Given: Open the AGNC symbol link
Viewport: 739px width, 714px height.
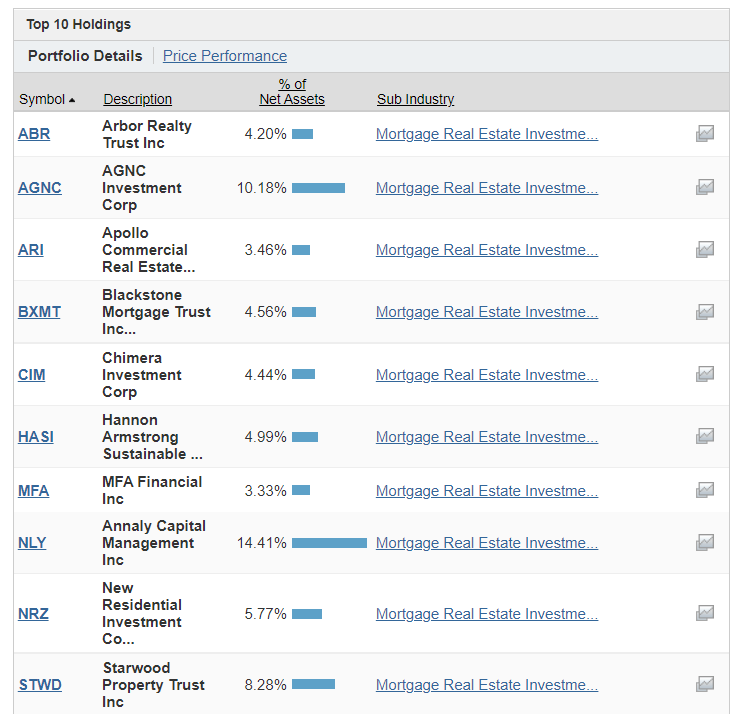Looking at the screenshot, I should (40, 188).
